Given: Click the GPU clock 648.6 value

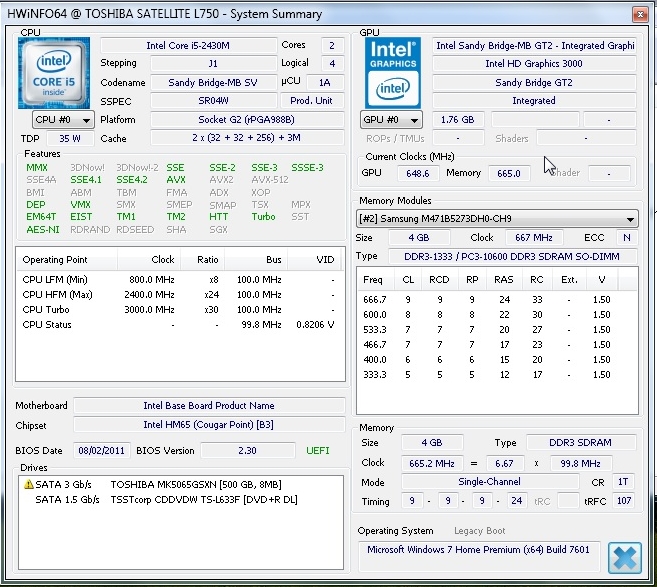Looking at the screenshot, I should (x=418, y=173).
